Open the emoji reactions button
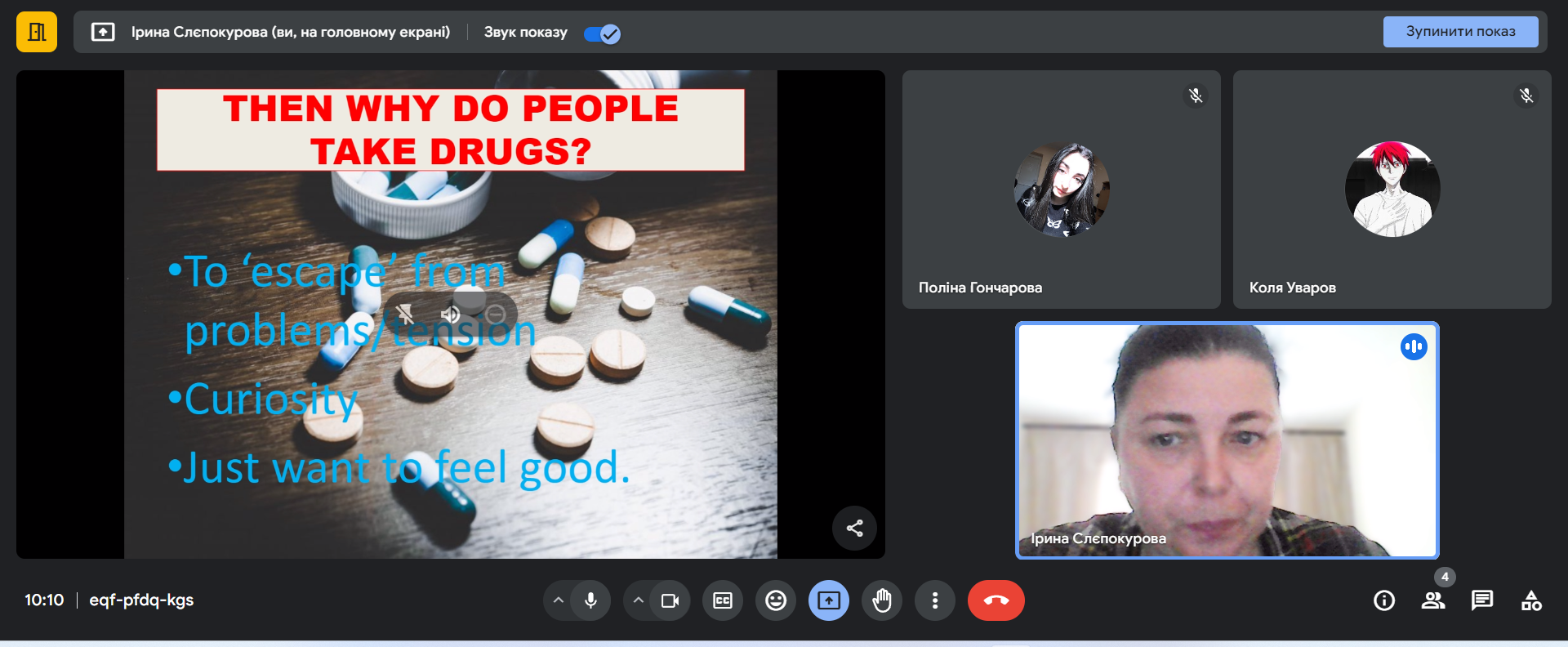The height and width of the screenshot is (647, 1568). tap(776, 600)
